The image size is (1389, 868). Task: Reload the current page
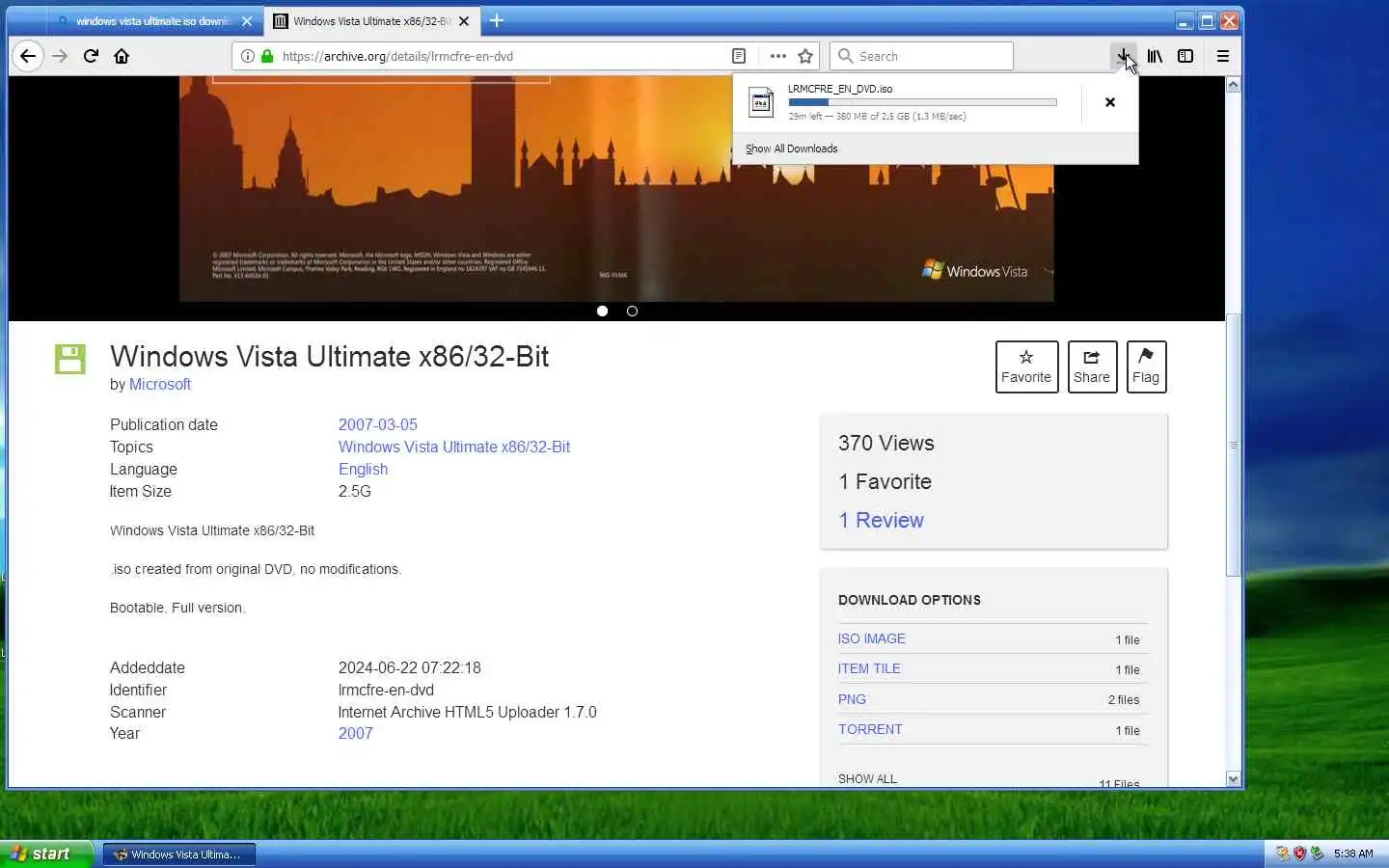coord(91,56)
